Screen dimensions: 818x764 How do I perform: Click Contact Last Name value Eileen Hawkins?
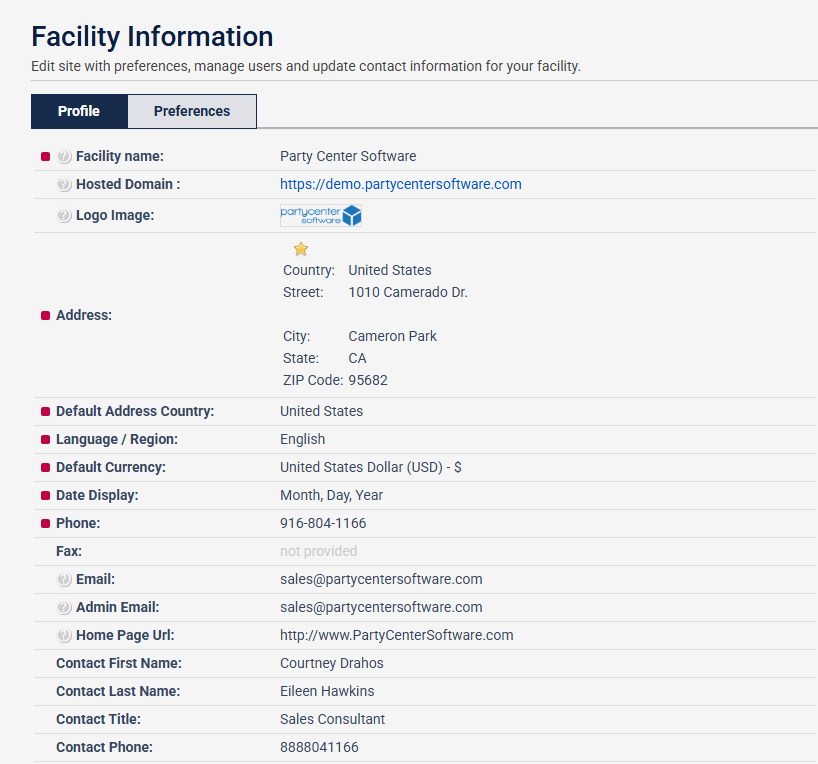click(327, 691)
